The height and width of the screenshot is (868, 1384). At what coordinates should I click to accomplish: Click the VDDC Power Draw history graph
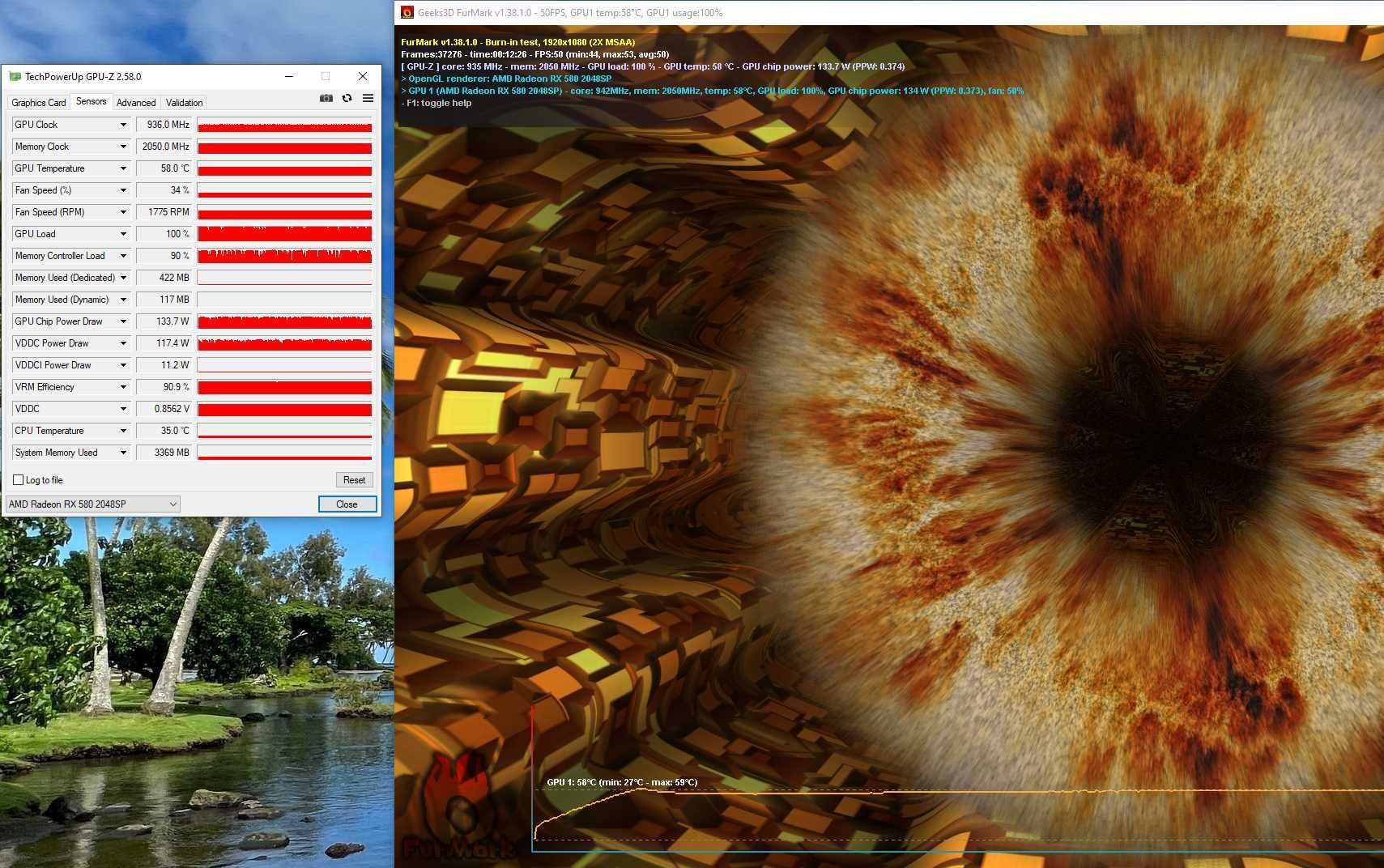[x=284, y=343]
